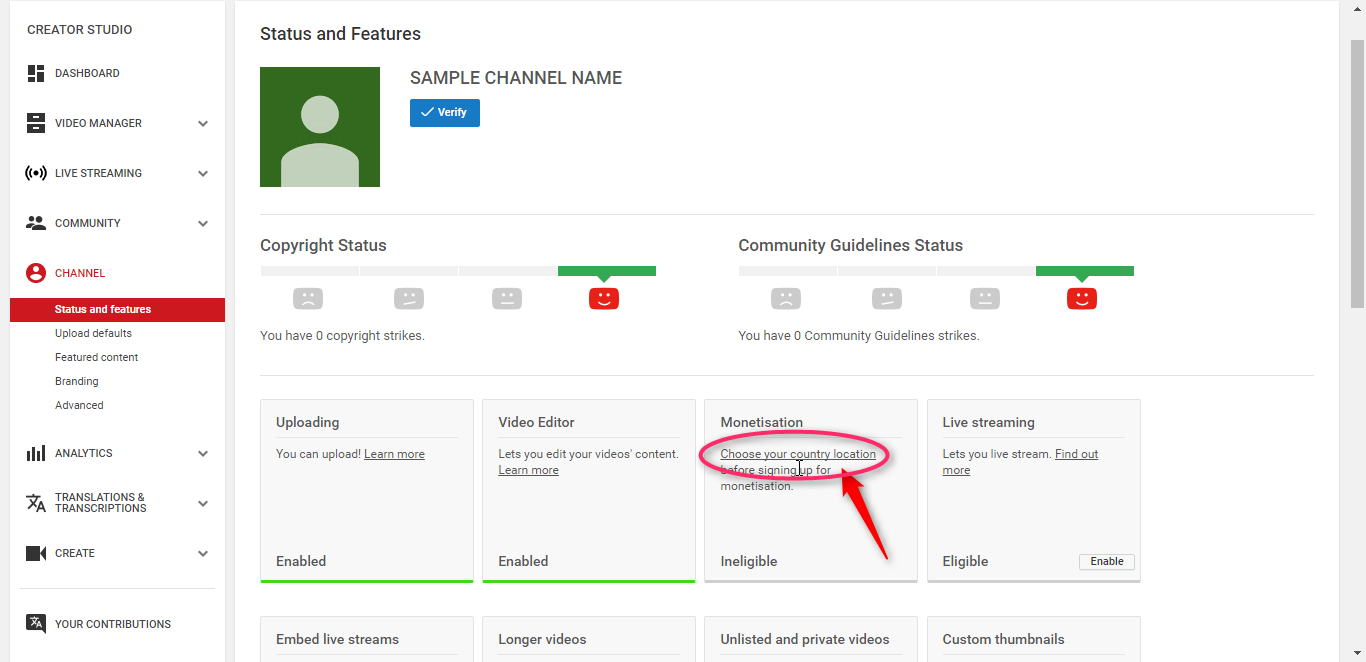Click 'You have 0 copyright strikes' text
Image resolution: width=1366 pixels, height=662 pixels.
(x=342, y=336)
